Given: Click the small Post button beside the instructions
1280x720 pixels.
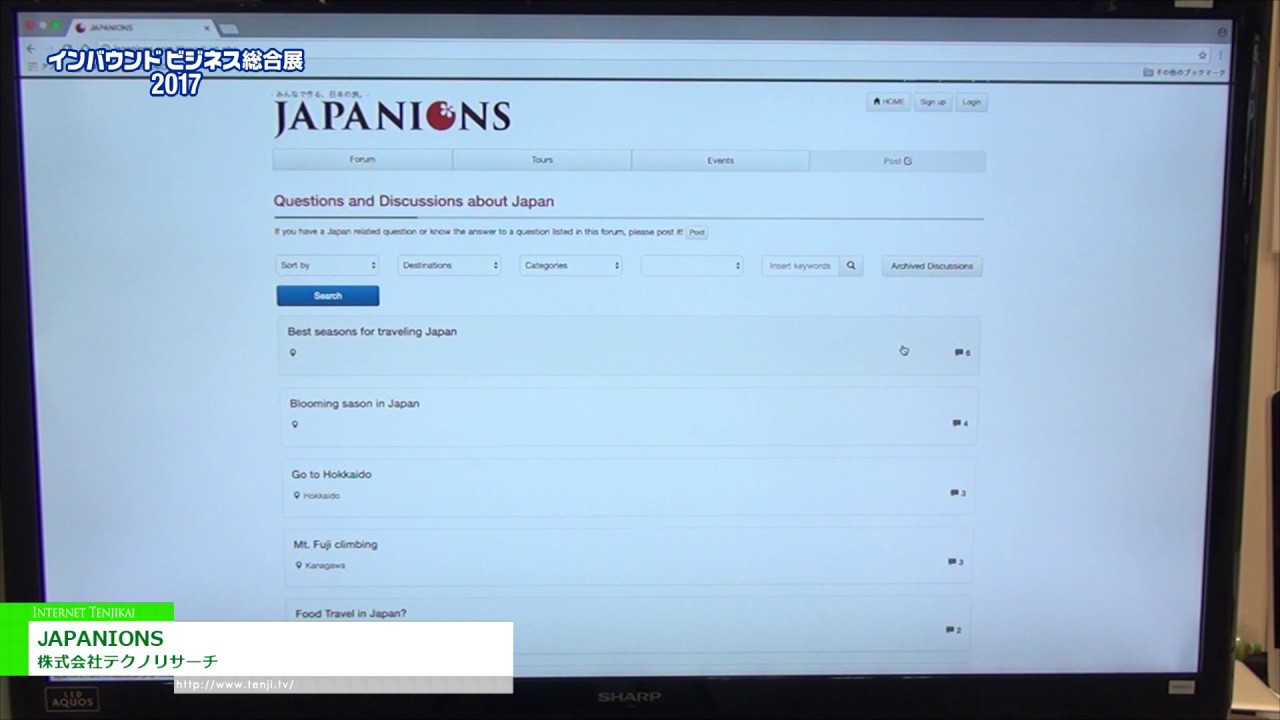Looking at the screenshot, I should click(x=697, y=232).
